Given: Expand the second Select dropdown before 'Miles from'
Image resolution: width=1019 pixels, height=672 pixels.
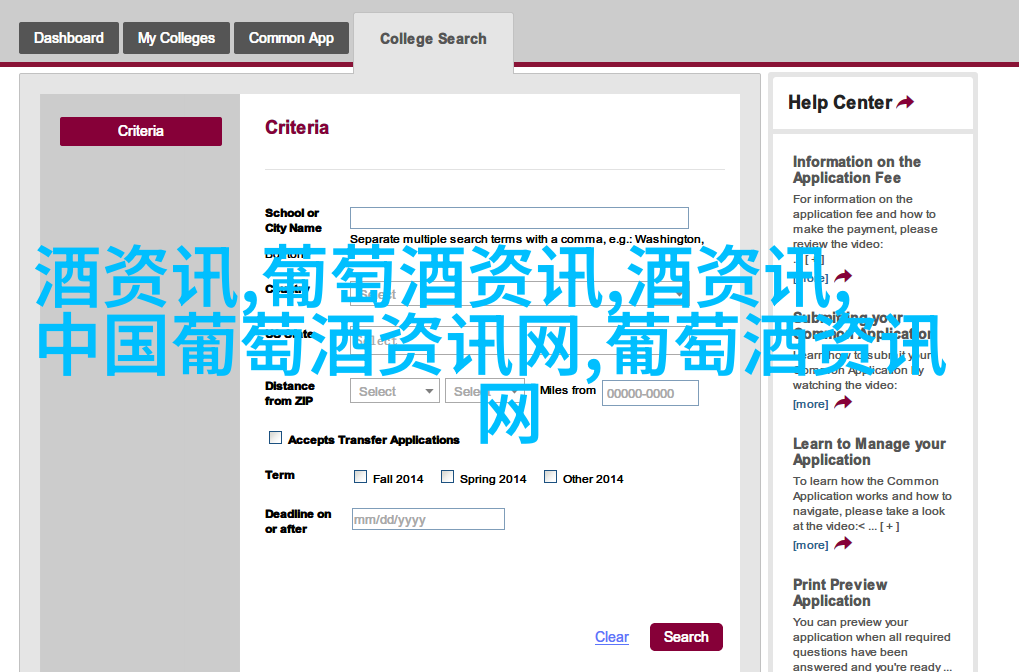Looking at the screenshot, I should (484, 391).
